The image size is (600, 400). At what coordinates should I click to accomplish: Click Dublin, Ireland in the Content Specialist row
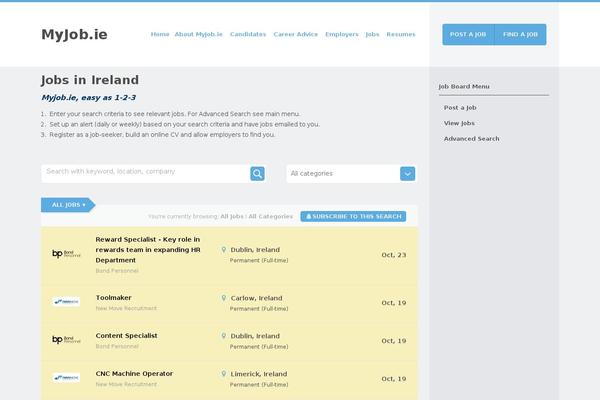(x=255, y=336)
